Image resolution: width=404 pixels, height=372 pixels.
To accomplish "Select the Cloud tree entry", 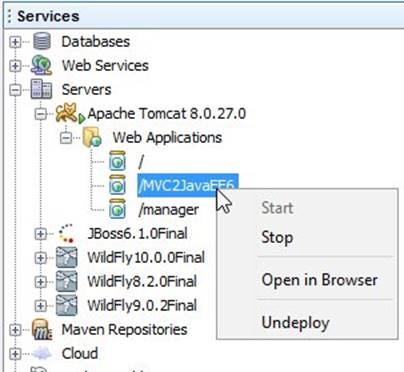I will tap(80, 353).
